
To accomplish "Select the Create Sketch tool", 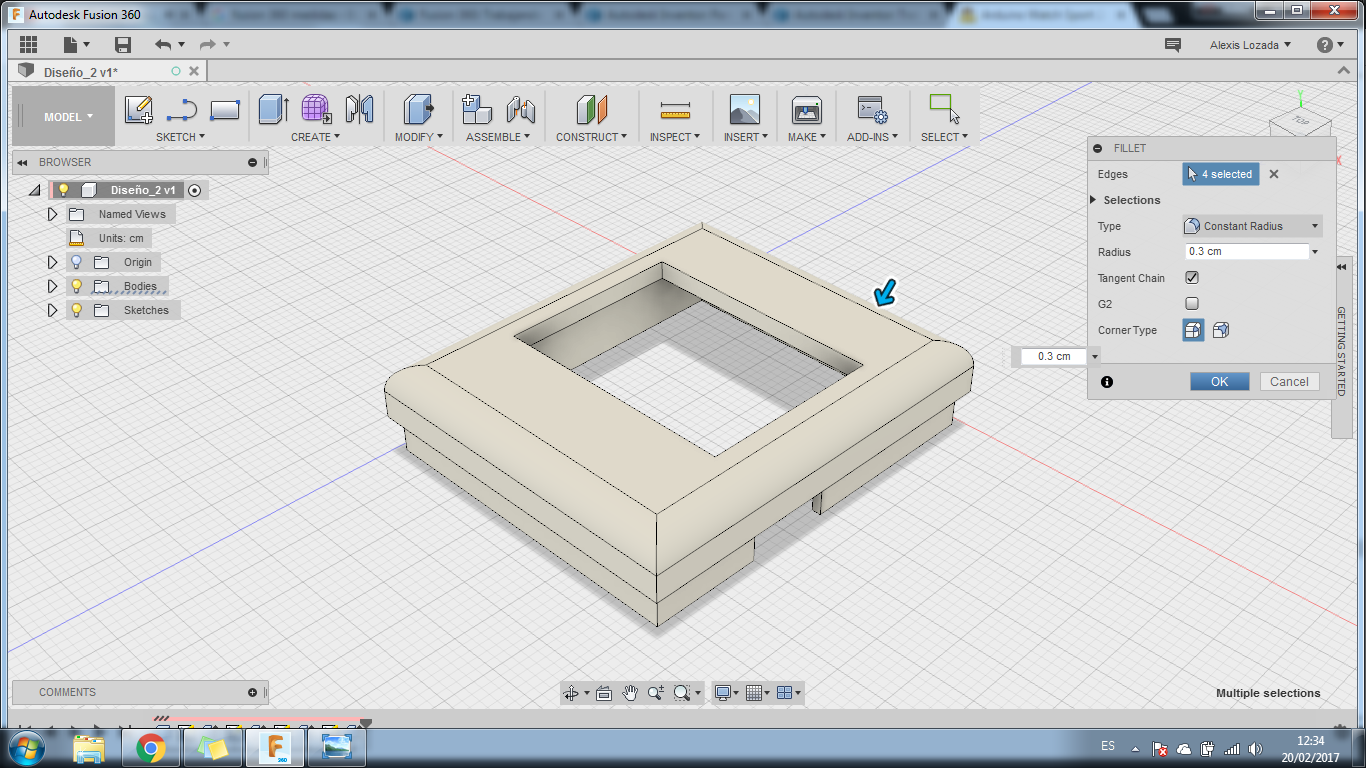I will coord(139,109).
